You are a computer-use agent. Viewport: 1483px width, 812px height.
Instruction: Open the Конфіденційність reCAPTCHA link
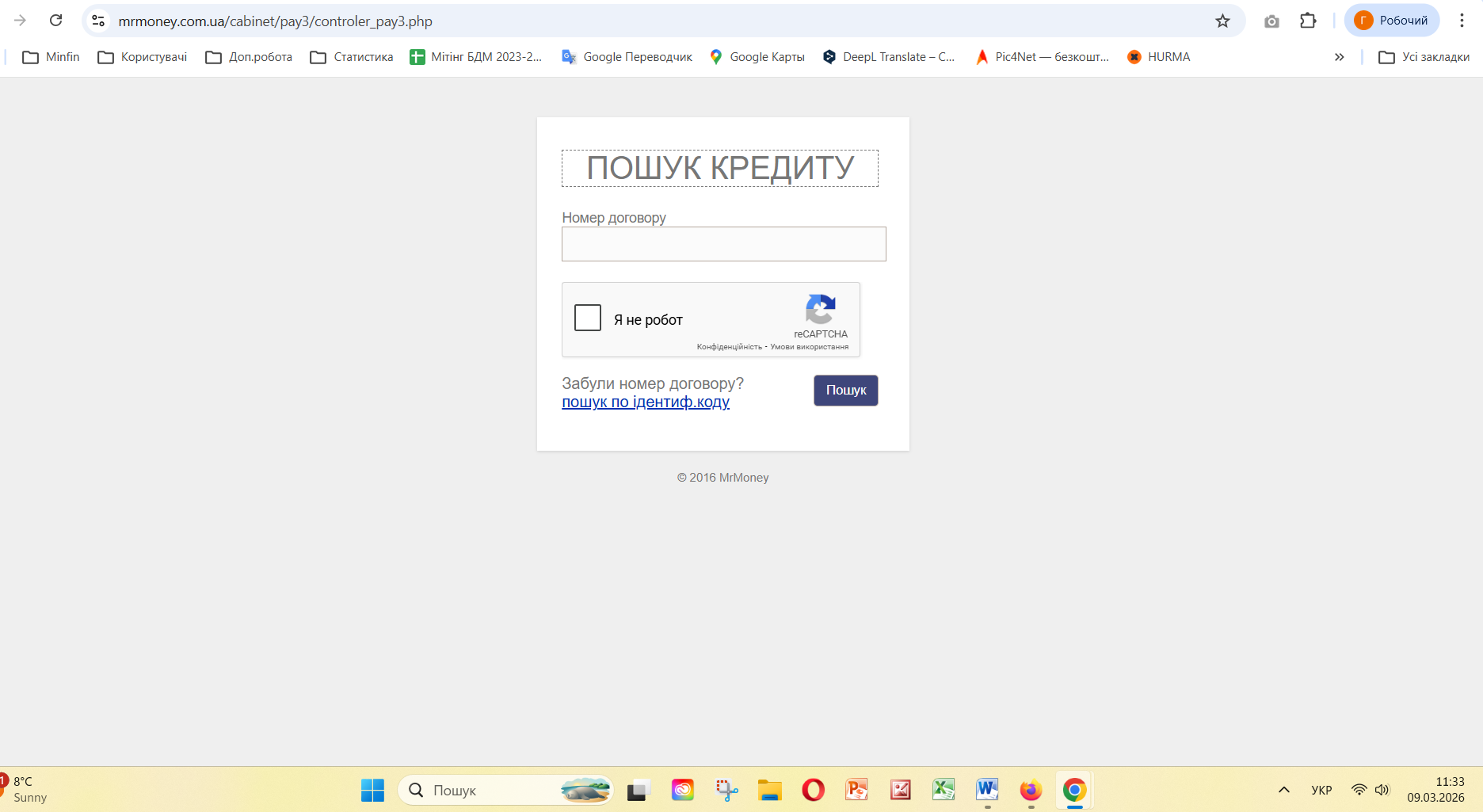(x=729, y=347)
